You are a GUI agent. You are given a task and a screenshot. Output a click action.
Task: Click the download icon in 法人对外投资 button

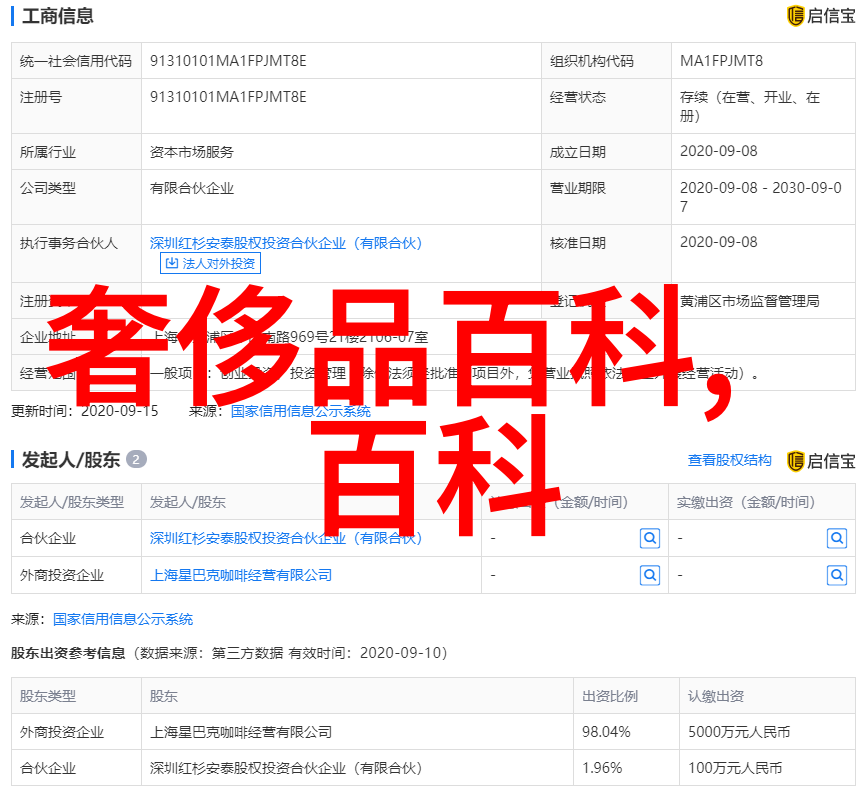[172, 263]
